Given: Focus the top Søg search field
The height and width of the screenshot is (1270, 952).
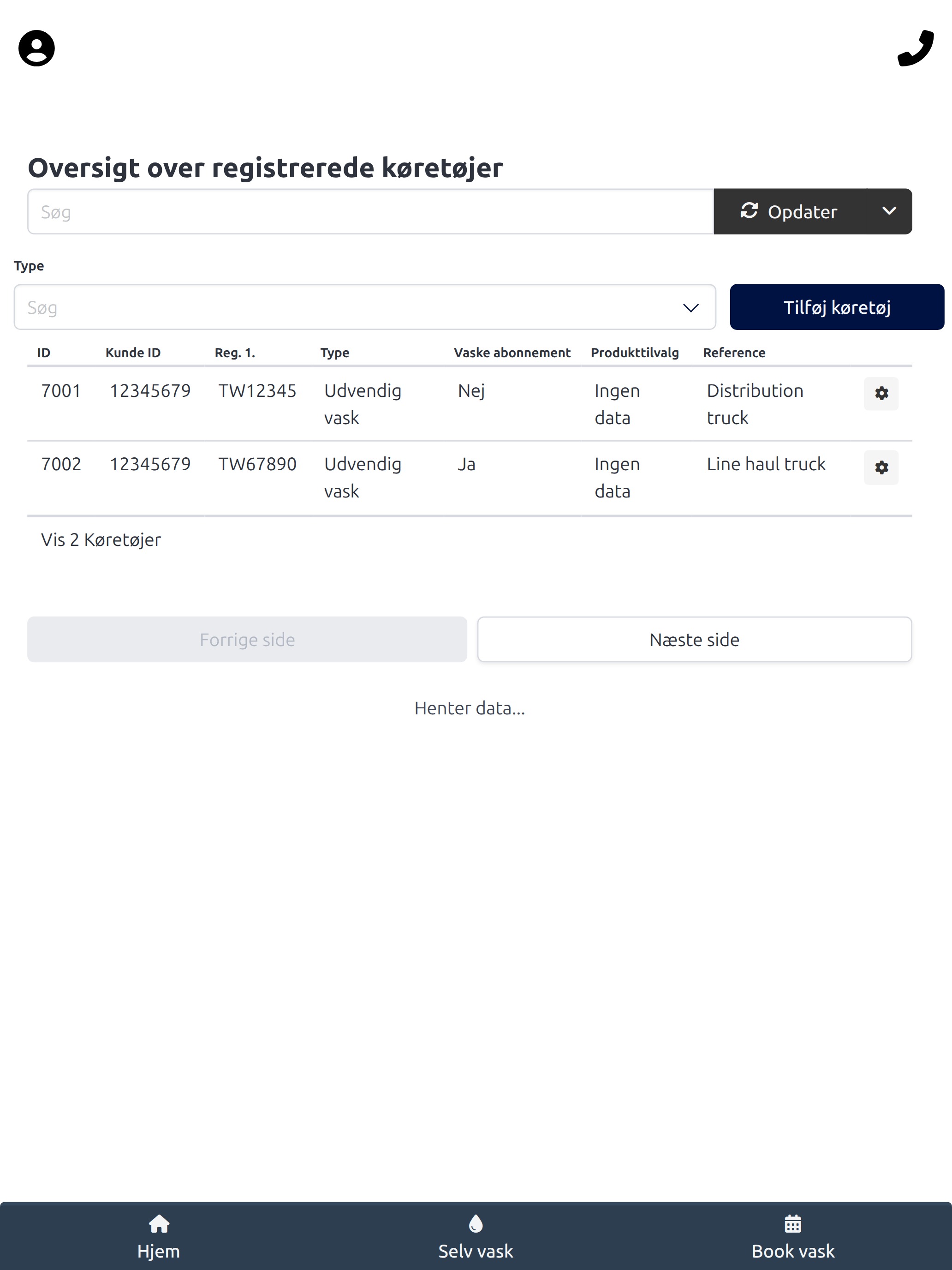Looking at the screenshot, I should pyautogui.click(x=371, y=212).
